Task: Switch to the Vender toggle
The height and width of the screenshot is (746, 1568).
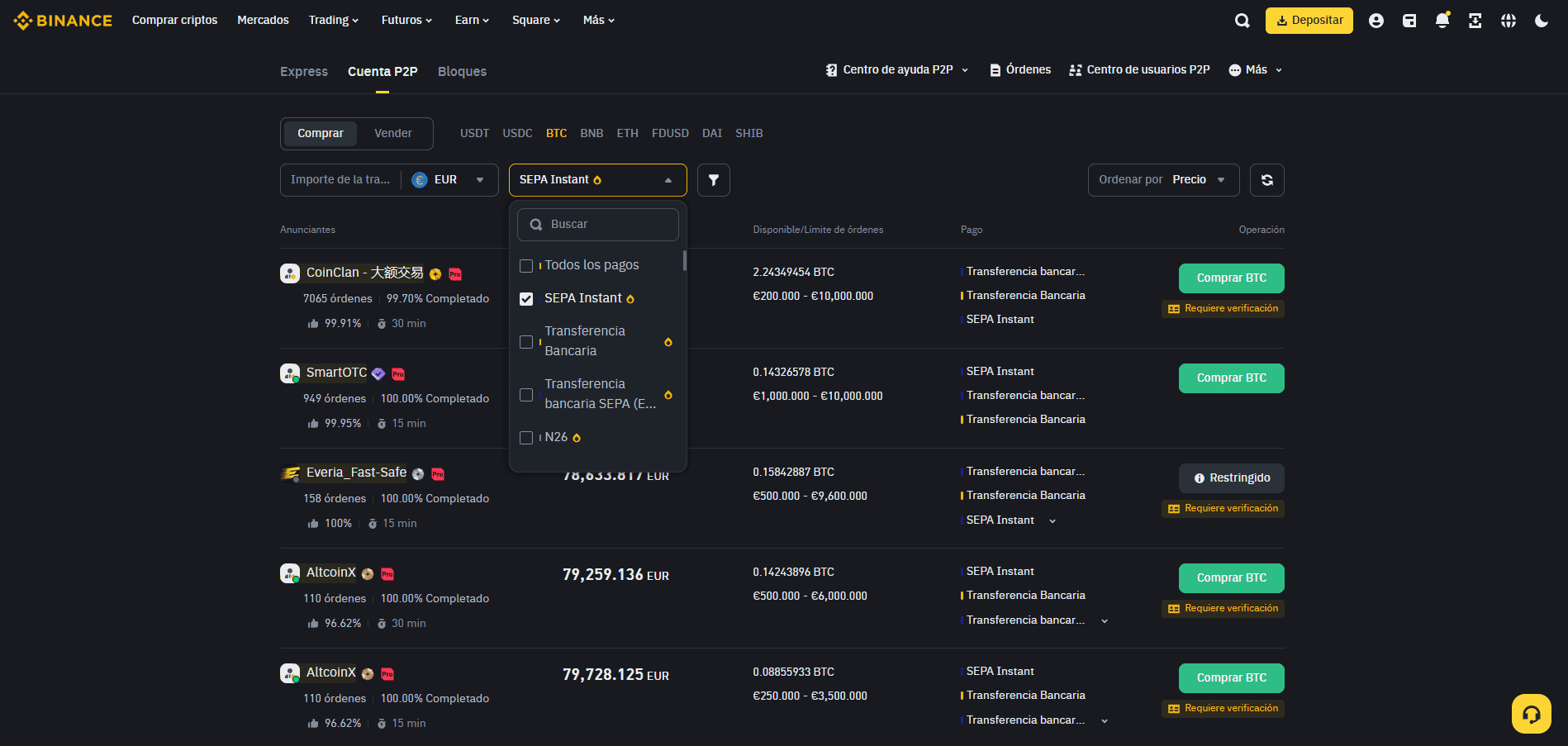Action: pos(393,134)
